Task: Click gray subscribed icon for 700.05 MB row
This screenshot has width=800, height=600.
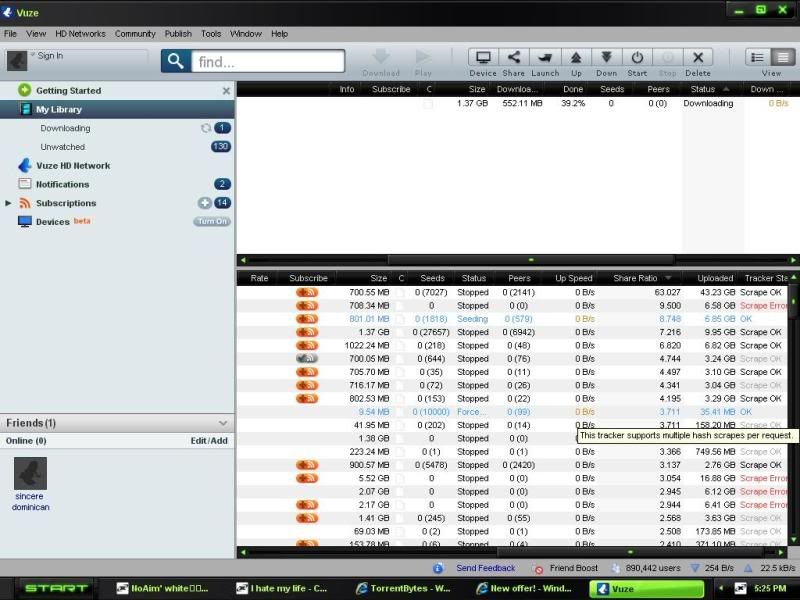Action: 307,359
